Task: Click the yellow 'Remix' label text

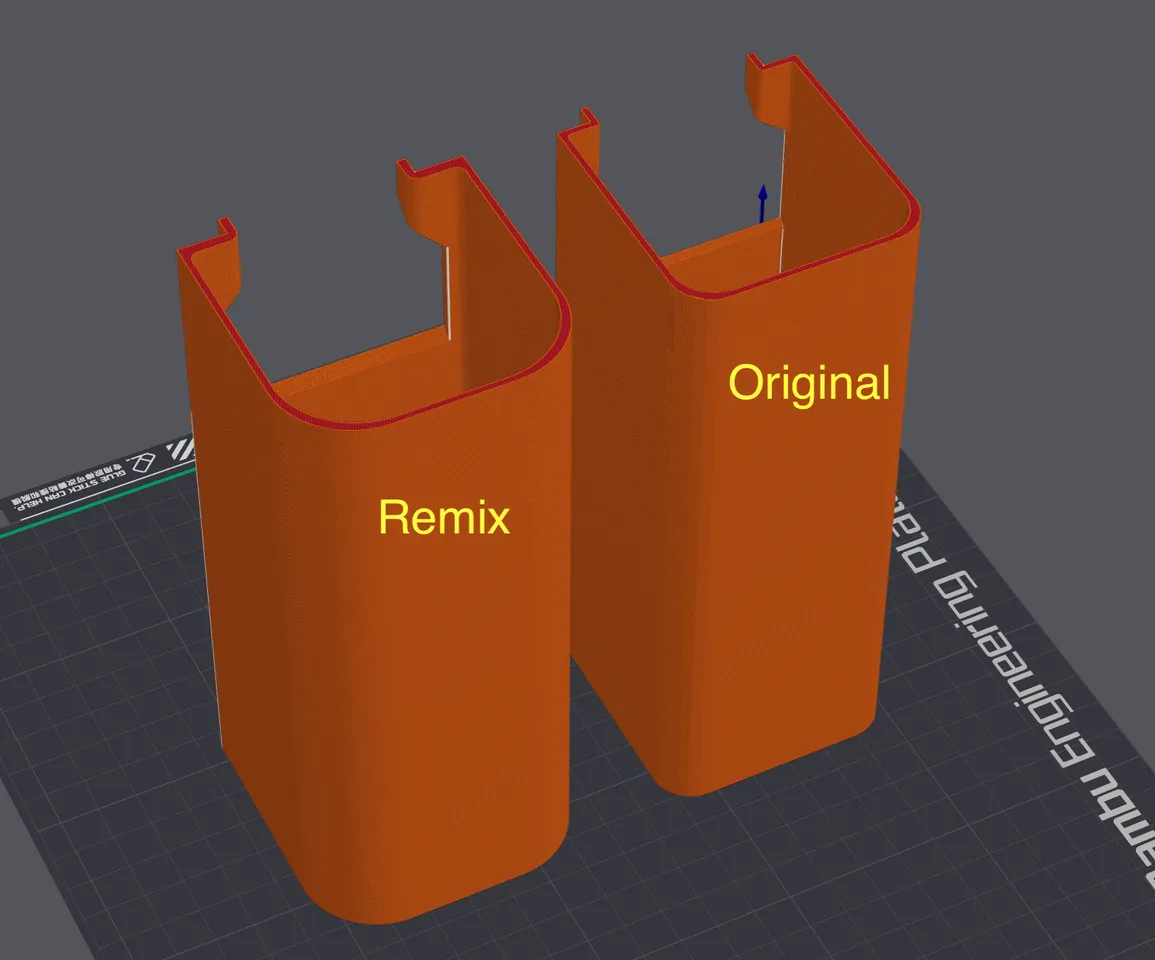Action: tap(443, 517)
